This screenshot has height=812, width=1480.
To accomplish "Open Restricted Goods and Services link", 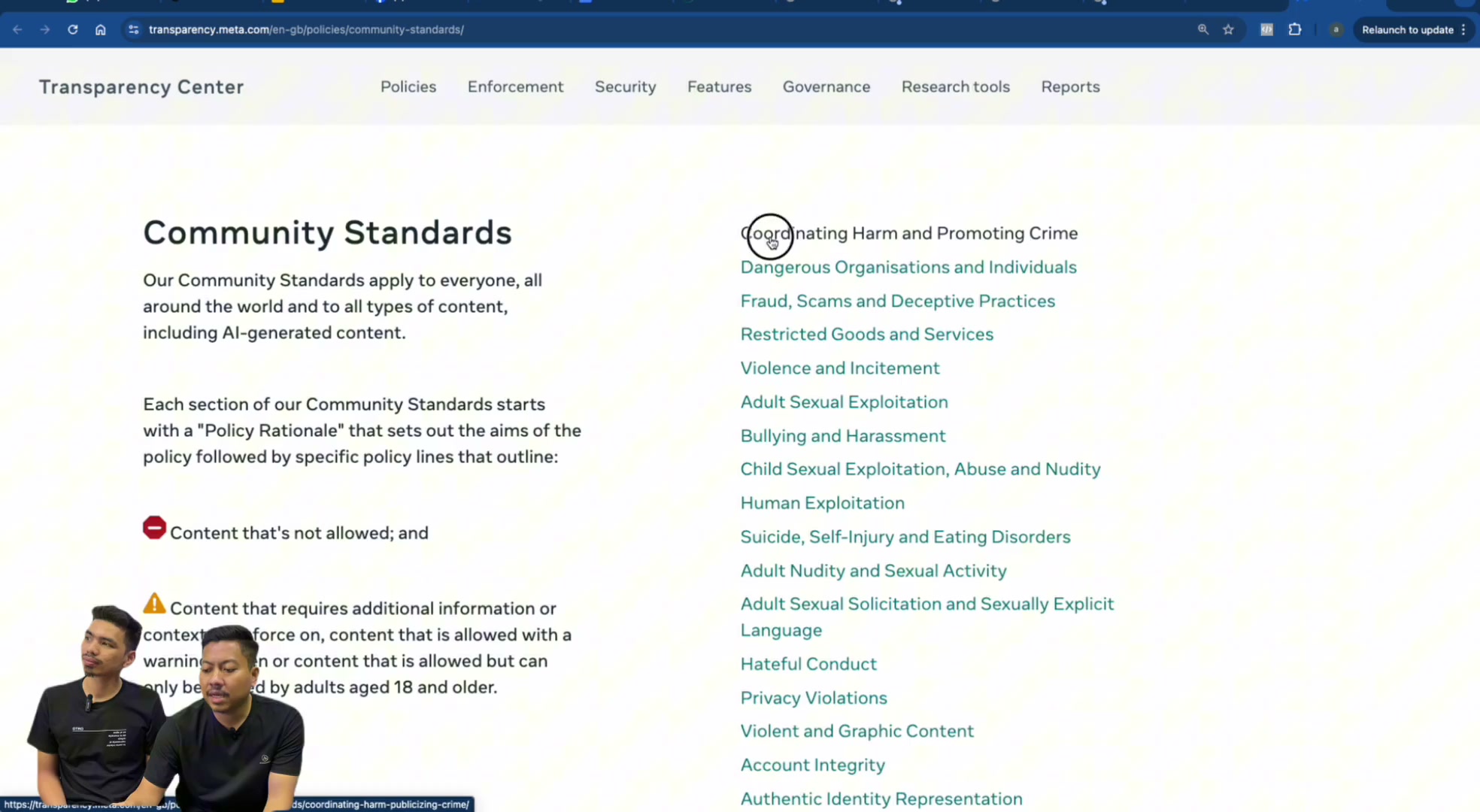I will point(866,334).
